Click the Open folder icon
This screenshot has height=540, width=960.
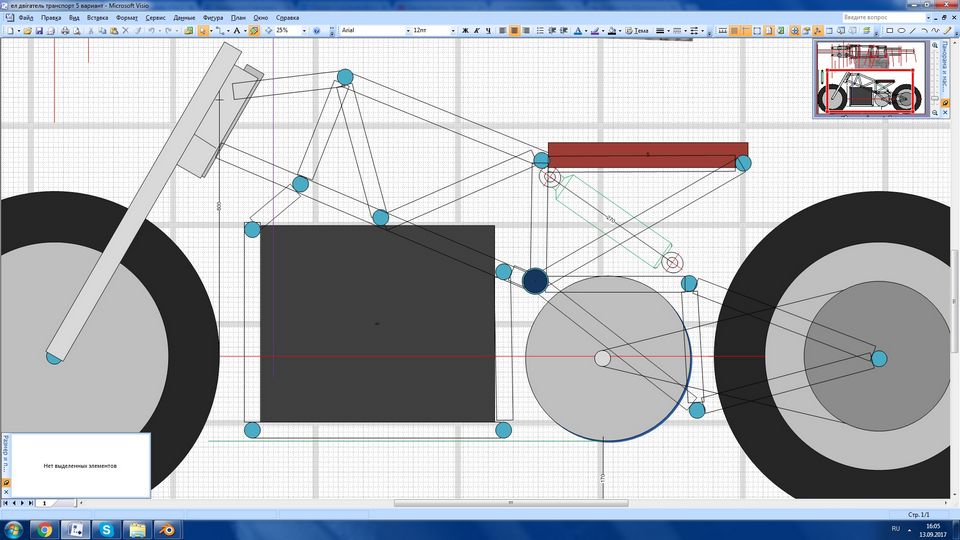pyautogui.click(x=27, y=31)
